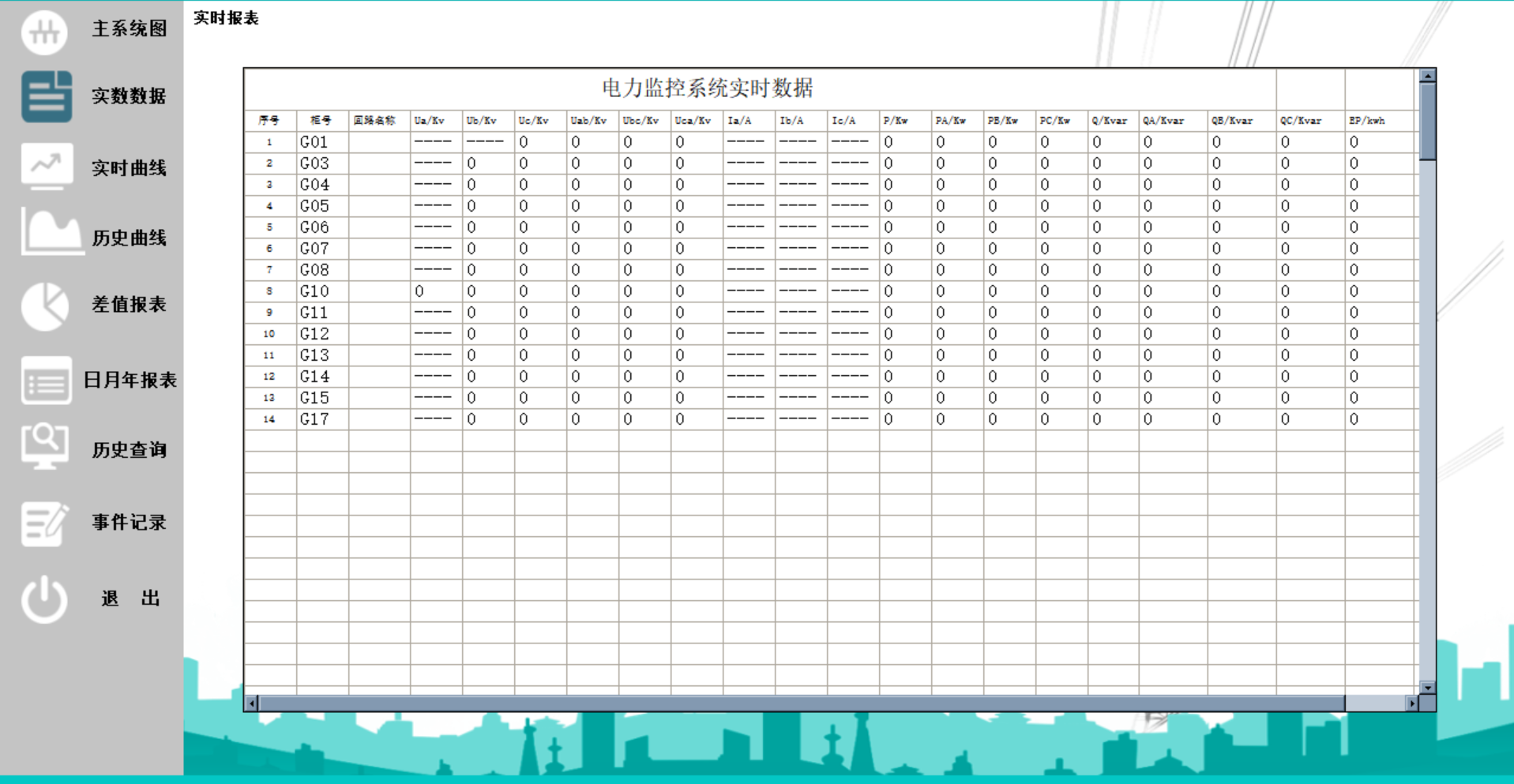
Task: Select the 差值报表 pie-chart icon
Action: click(45, 305)
